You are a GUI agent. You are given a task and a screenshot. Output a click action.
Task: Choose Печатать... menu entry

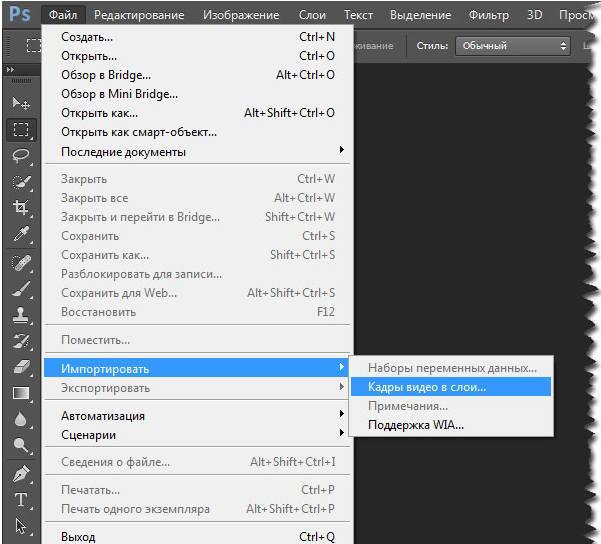[x=197, y=490]
